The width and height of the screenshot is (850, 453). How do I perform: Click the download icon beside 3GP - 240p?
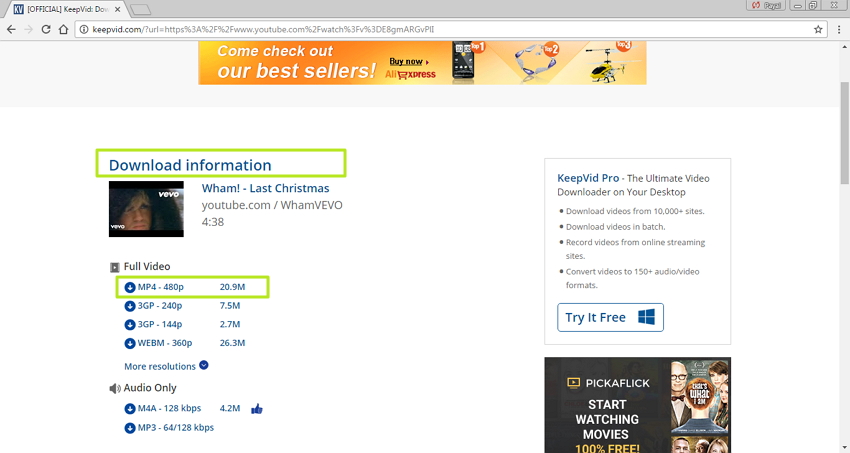click(130, 306)
